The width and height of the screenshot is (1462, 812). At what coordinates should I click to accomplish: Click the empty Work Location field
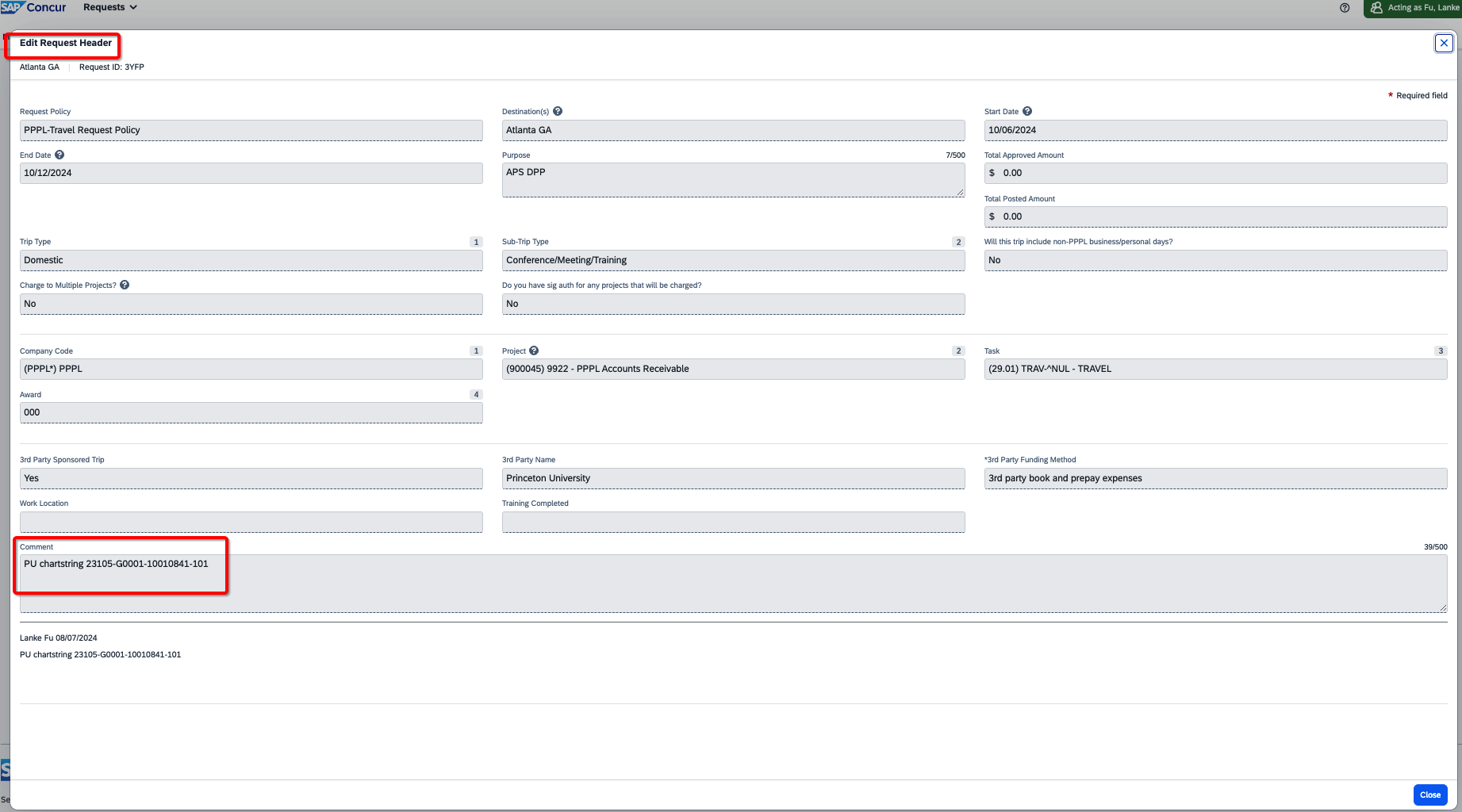pyautogui.click(x=251, y=522)
